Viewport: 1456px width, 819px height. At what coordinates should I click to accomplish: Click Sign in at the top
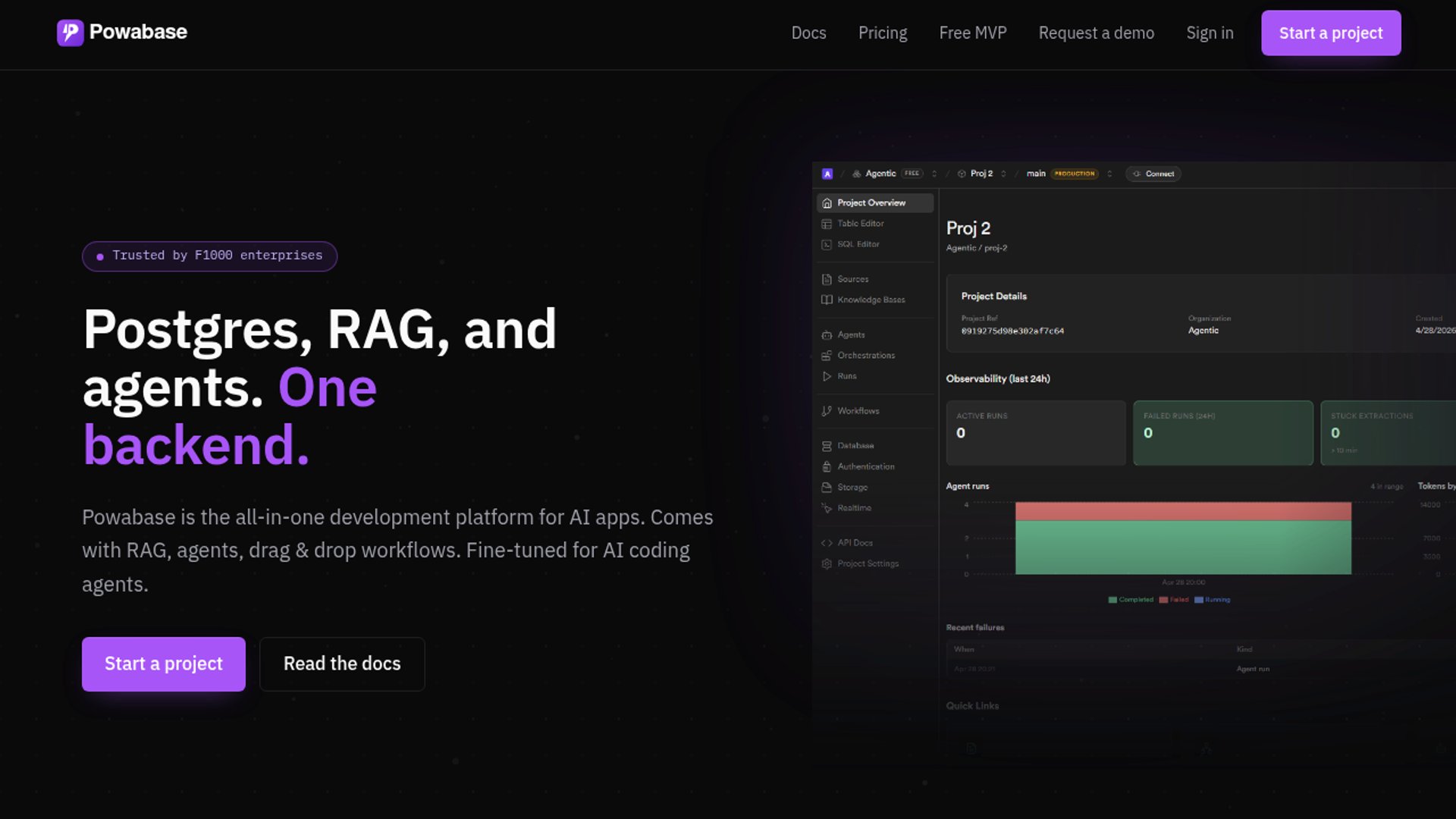point(1210,33)
